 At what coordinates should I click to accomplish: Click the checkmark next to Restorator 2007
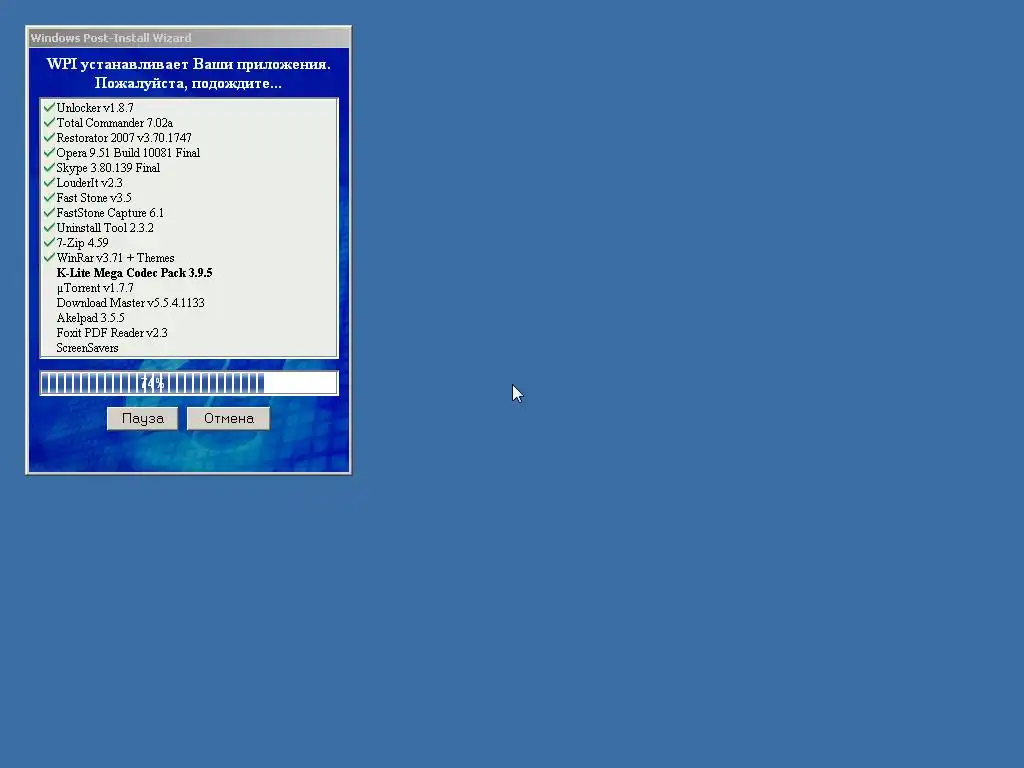[49, 137]
